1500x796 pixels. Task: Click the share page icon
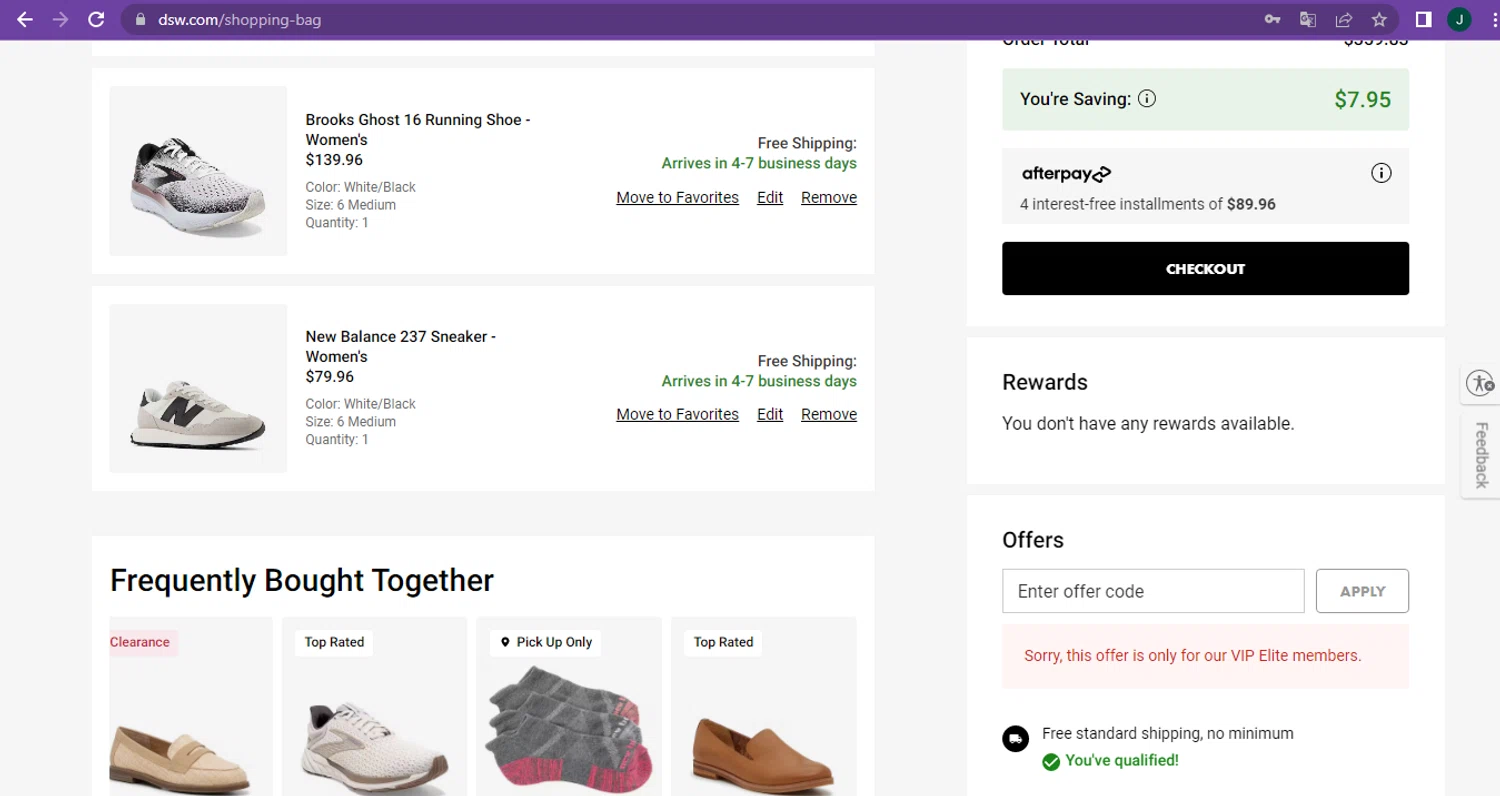tap(1343, 19)
